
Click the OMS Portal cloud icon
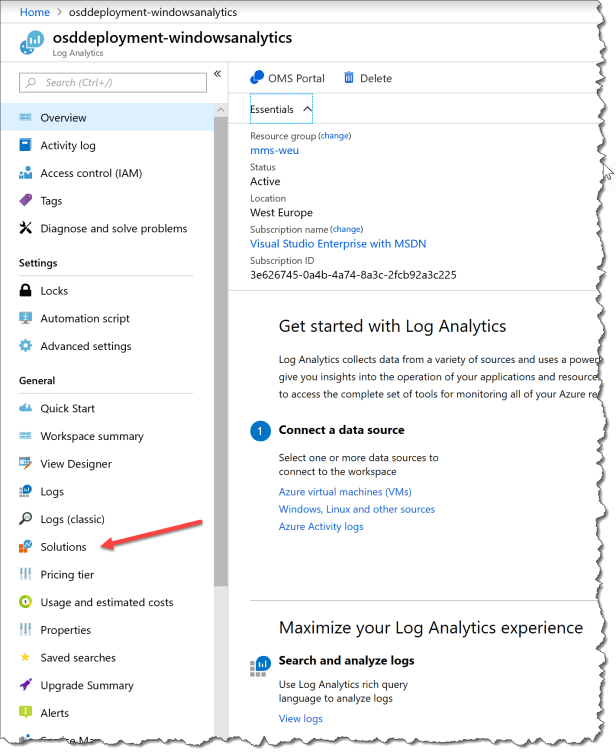(257, 78)
